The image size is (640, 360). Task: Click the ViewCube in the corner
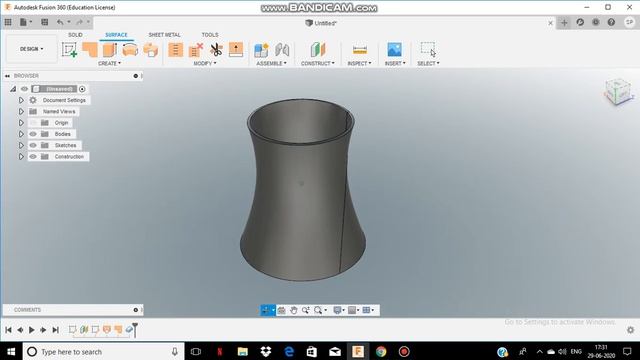pyautogui.click(x=618, y=92)
